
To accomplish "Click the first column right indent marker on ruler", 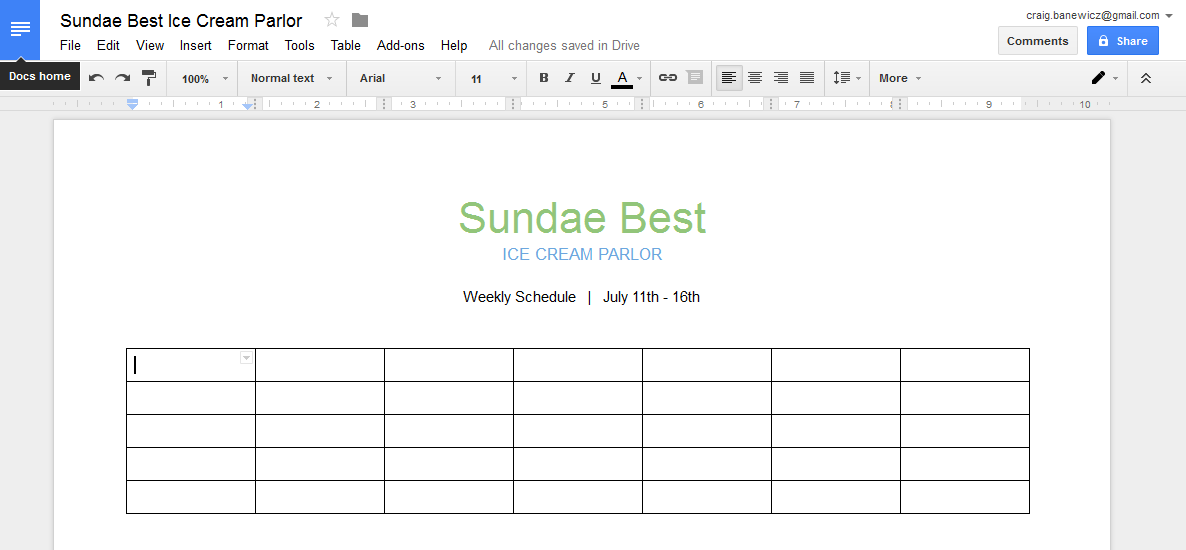I will (248, 107).
